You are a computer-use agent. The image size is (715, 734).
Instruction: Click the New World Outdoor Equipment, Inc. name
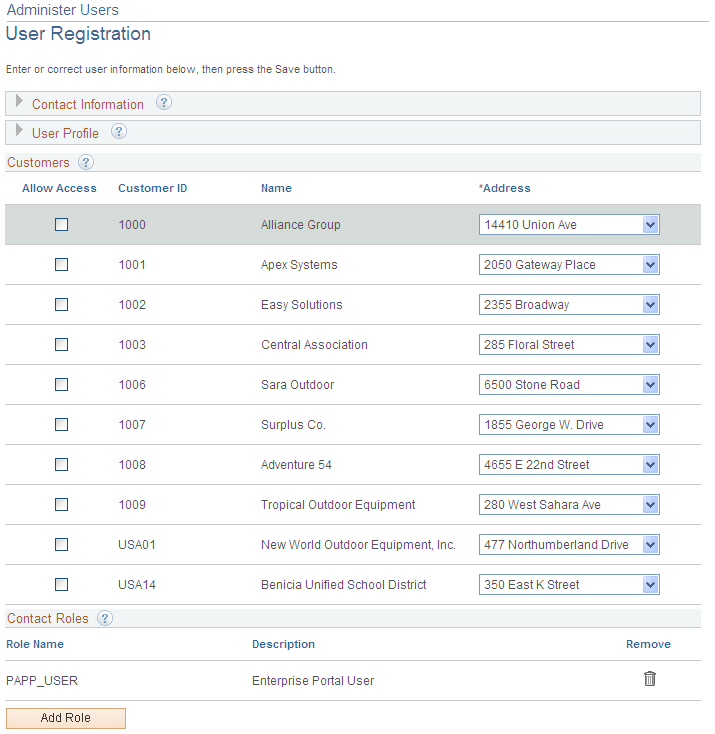358,545
